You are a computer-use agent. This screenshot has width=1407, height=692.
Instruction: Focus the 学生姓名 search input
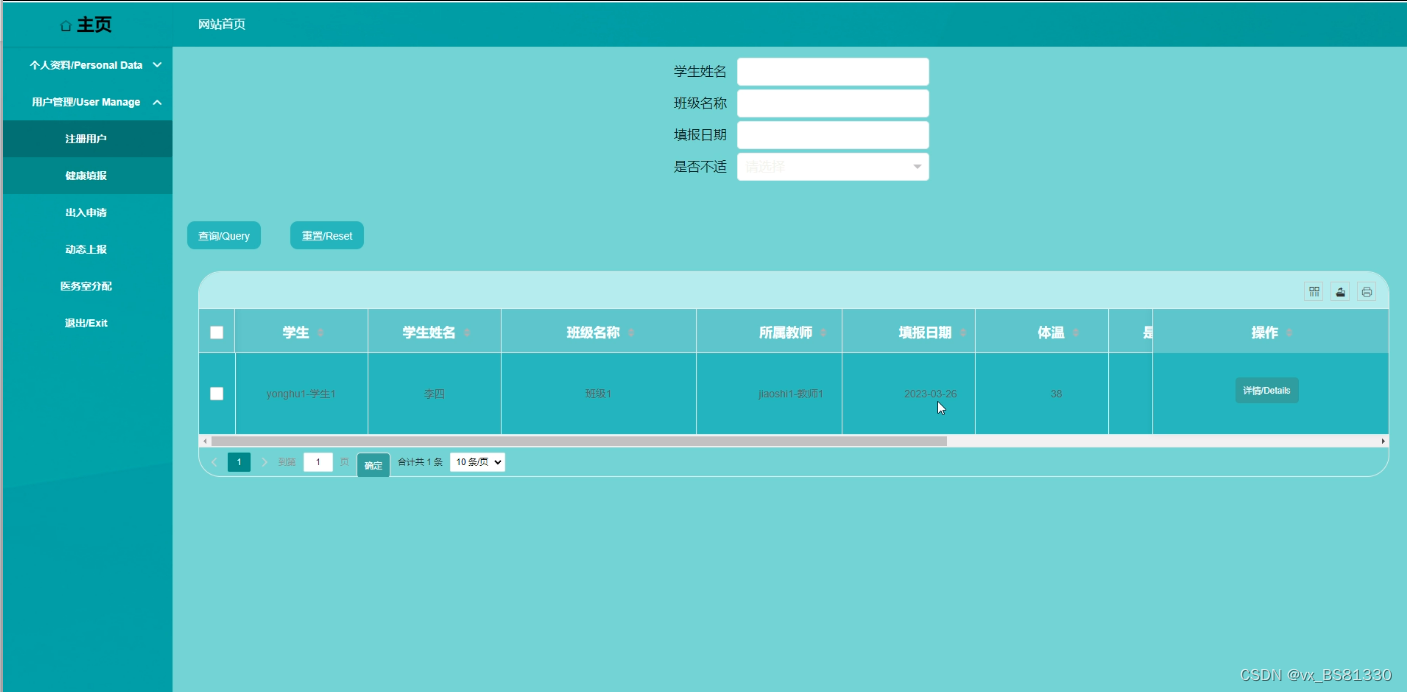point(833,72)
